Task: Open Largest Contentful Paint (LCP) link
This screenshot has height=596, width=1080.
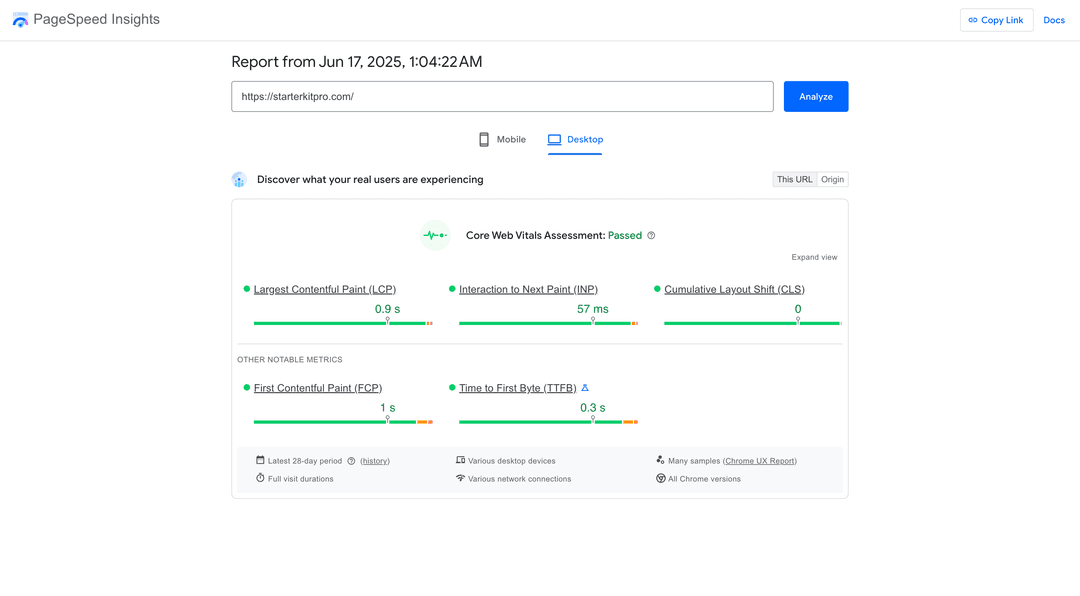Action: 324,289
